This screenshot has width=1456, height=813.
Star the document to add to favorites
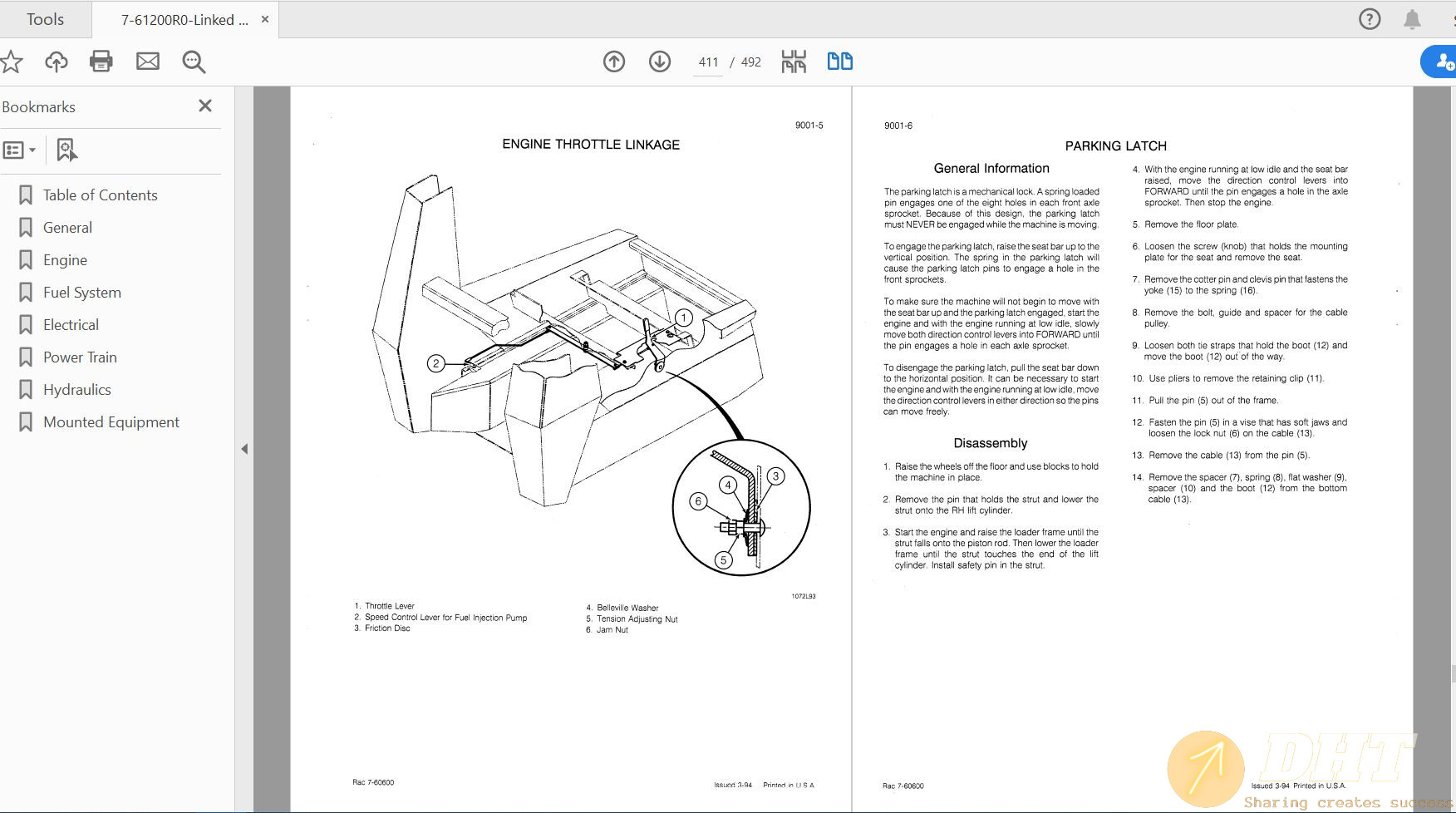click(12, 61)
